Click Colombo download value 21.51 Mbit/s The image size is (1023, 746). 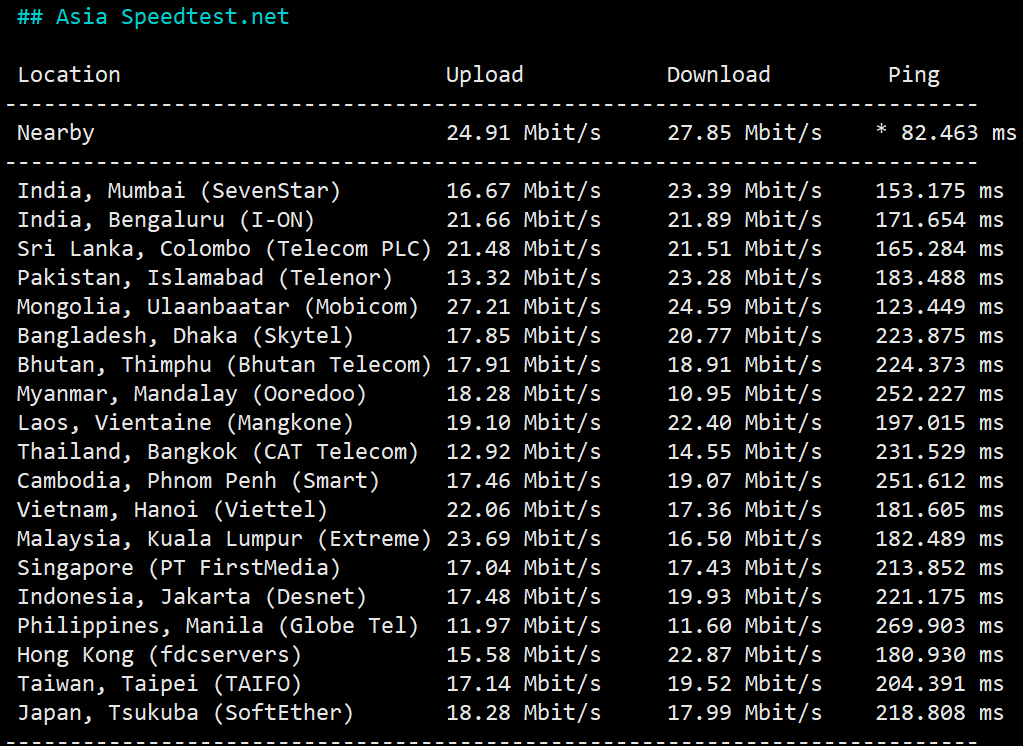744,249
